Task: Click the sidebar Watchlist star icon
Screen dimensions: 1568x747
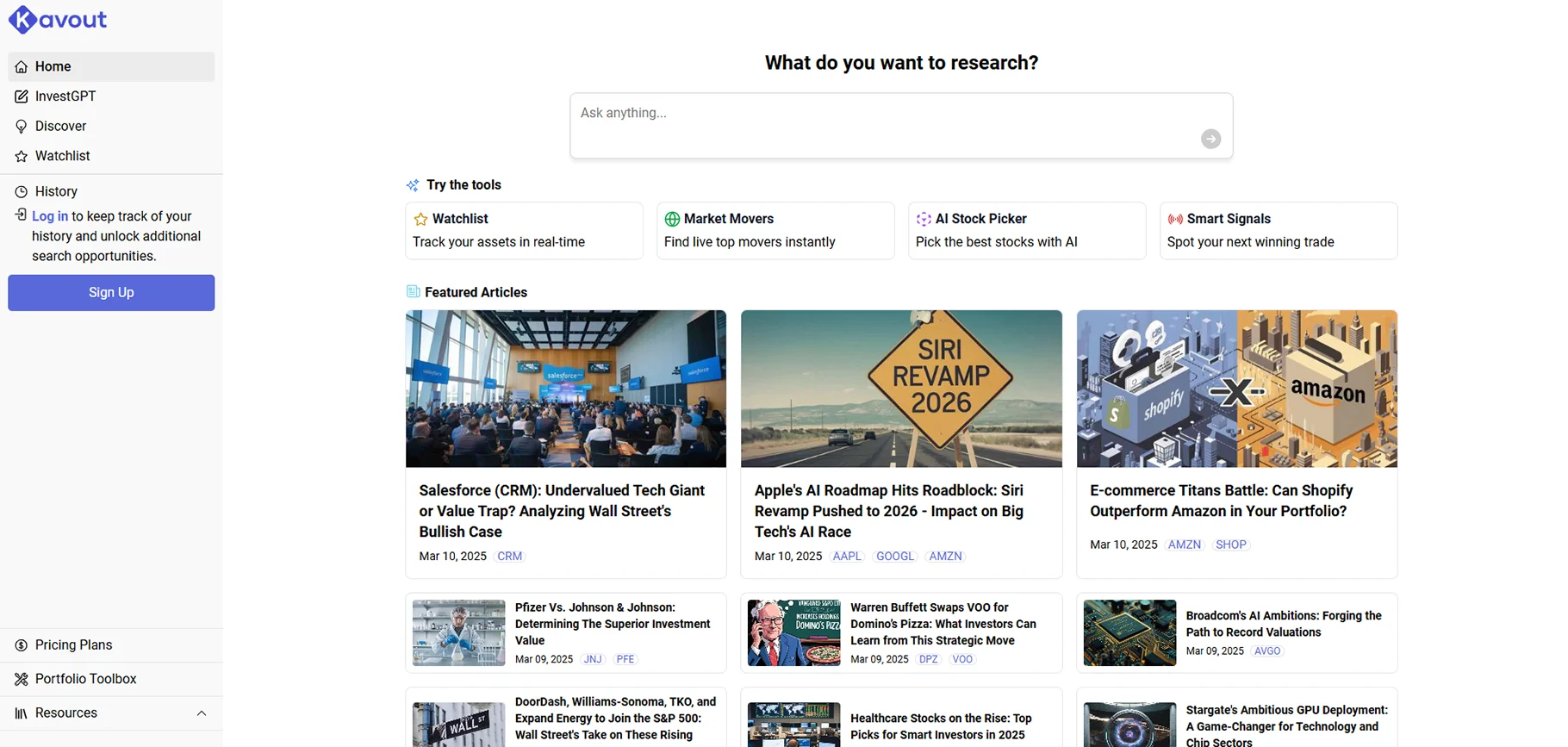Action: pos(22,156)
